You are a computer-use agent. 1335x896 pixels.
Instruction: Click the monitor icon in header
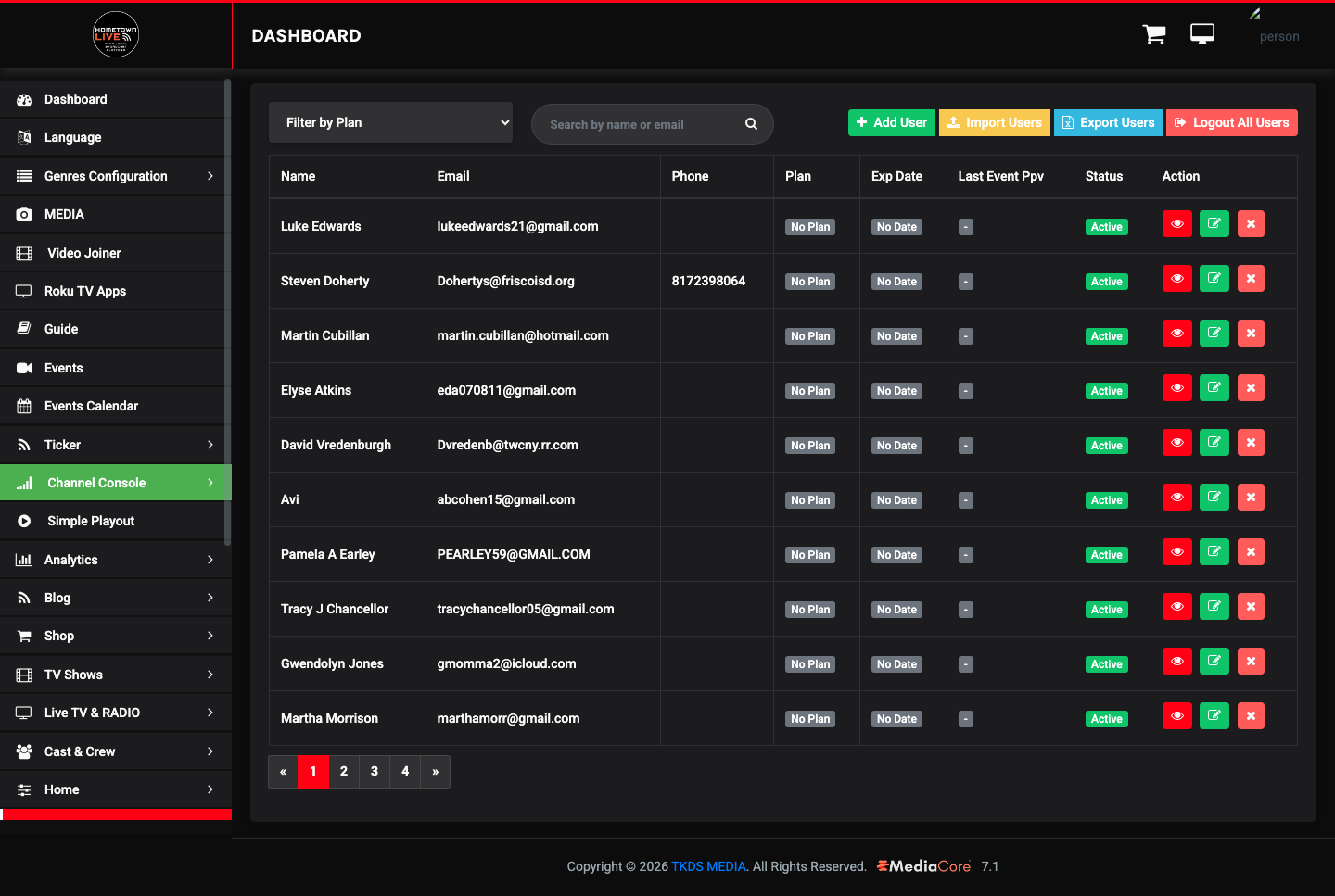point(1202,34)
